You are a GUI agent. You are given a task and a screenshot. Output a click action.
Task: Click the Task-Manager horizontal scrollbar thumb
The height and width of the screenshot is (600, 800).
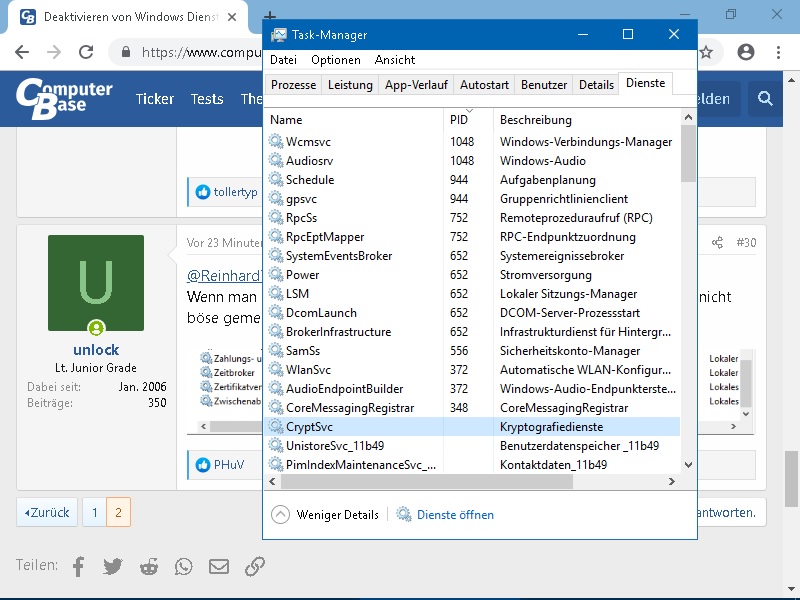click(x=427, y=481)
